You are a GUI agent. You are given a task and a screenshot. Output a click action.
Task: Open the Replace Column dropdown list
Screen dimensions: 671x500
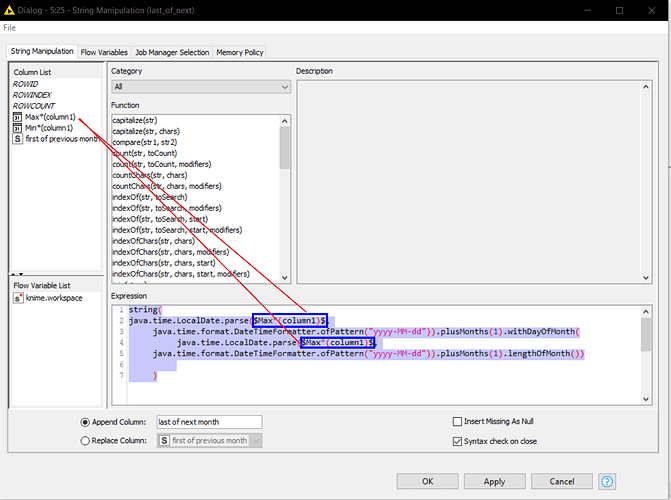[258, 440]
